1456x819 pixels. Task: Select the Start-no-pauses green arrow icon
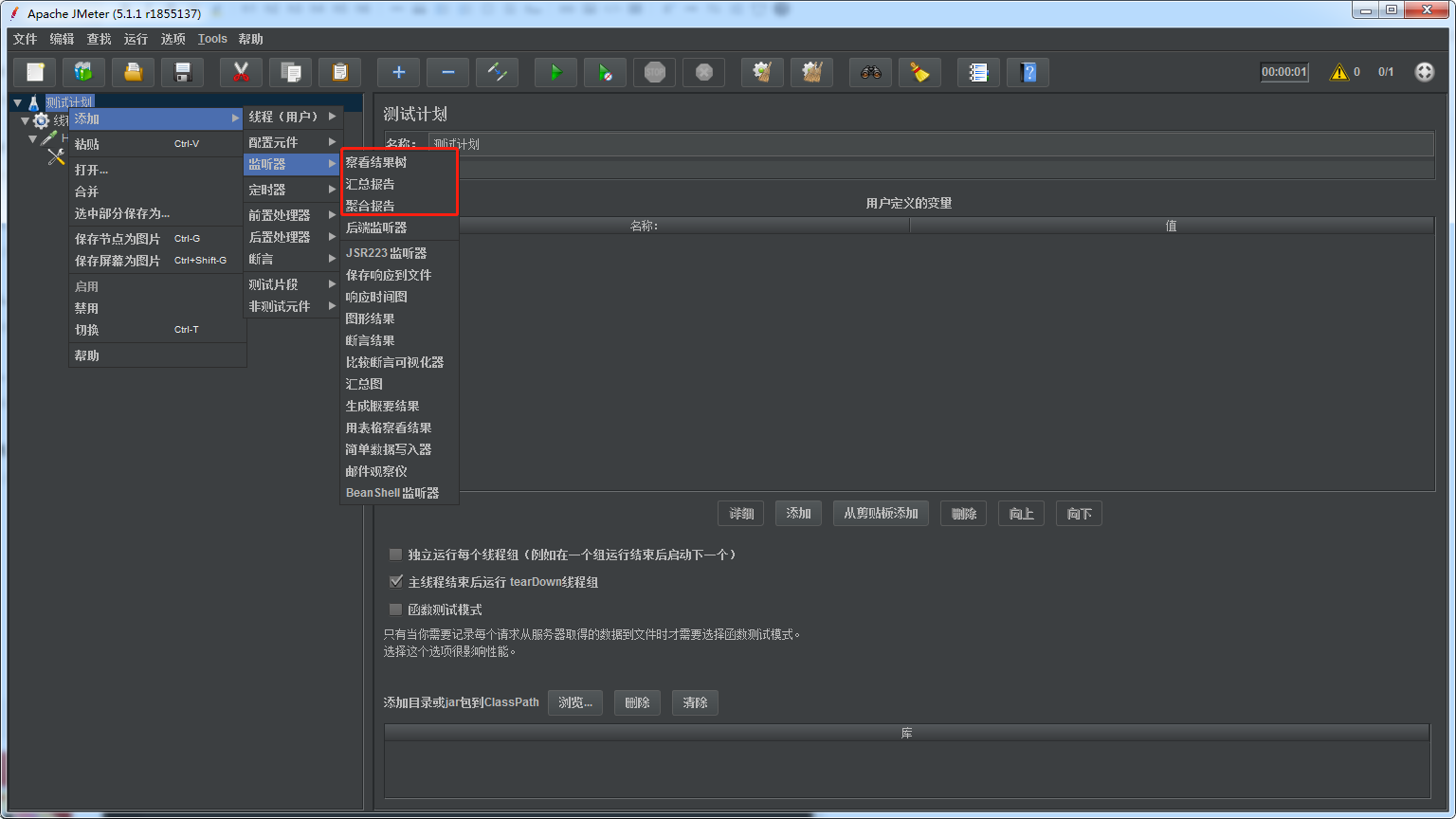pyautogui.click(x=605, y=72)
